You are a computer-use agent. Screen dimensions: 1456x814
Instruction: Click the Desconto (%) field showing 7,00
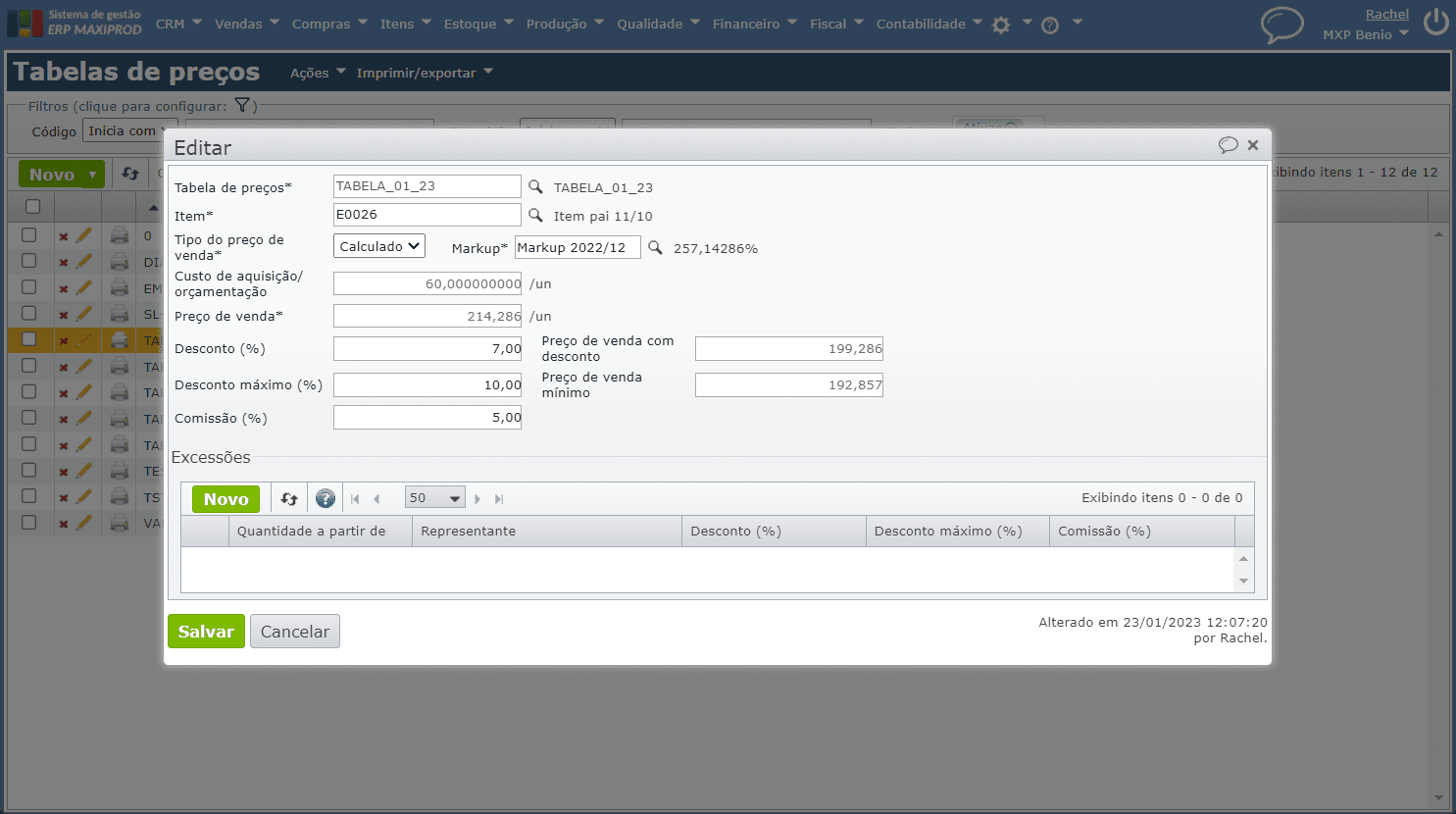[x=427, y=348]
